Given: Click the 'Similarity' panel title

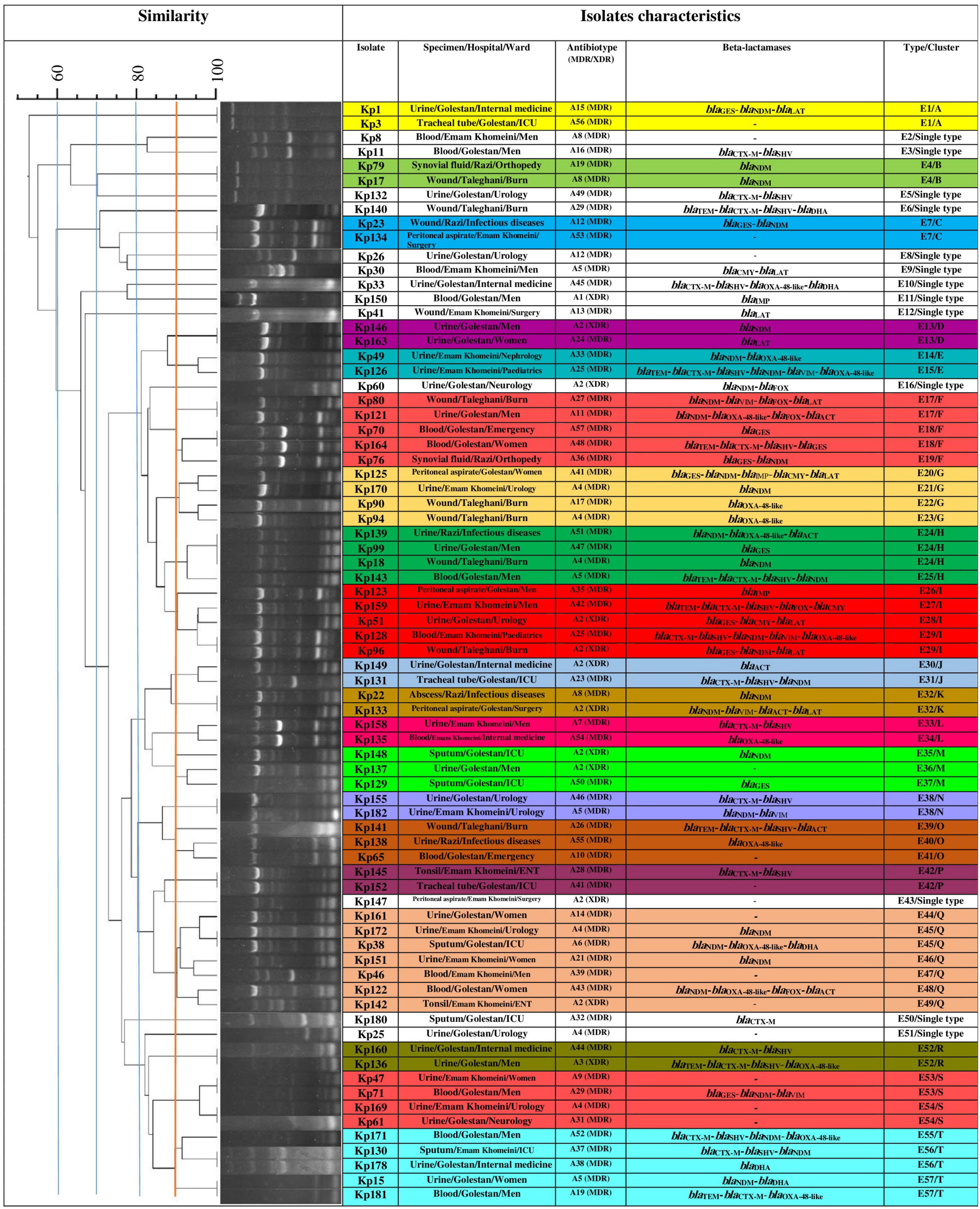Looking at the screenshot, I should point(173,16).
